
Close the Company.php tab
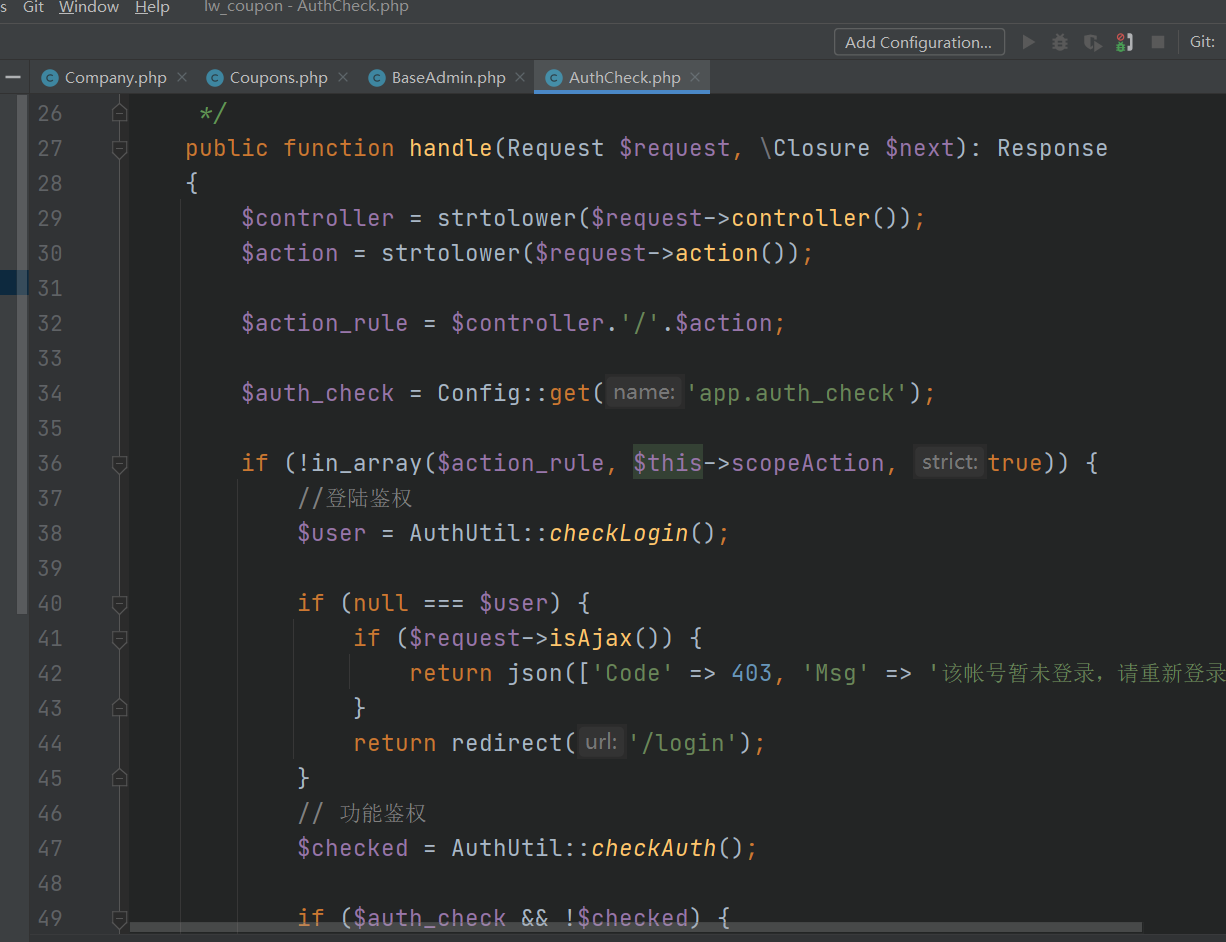click(182, 77)
